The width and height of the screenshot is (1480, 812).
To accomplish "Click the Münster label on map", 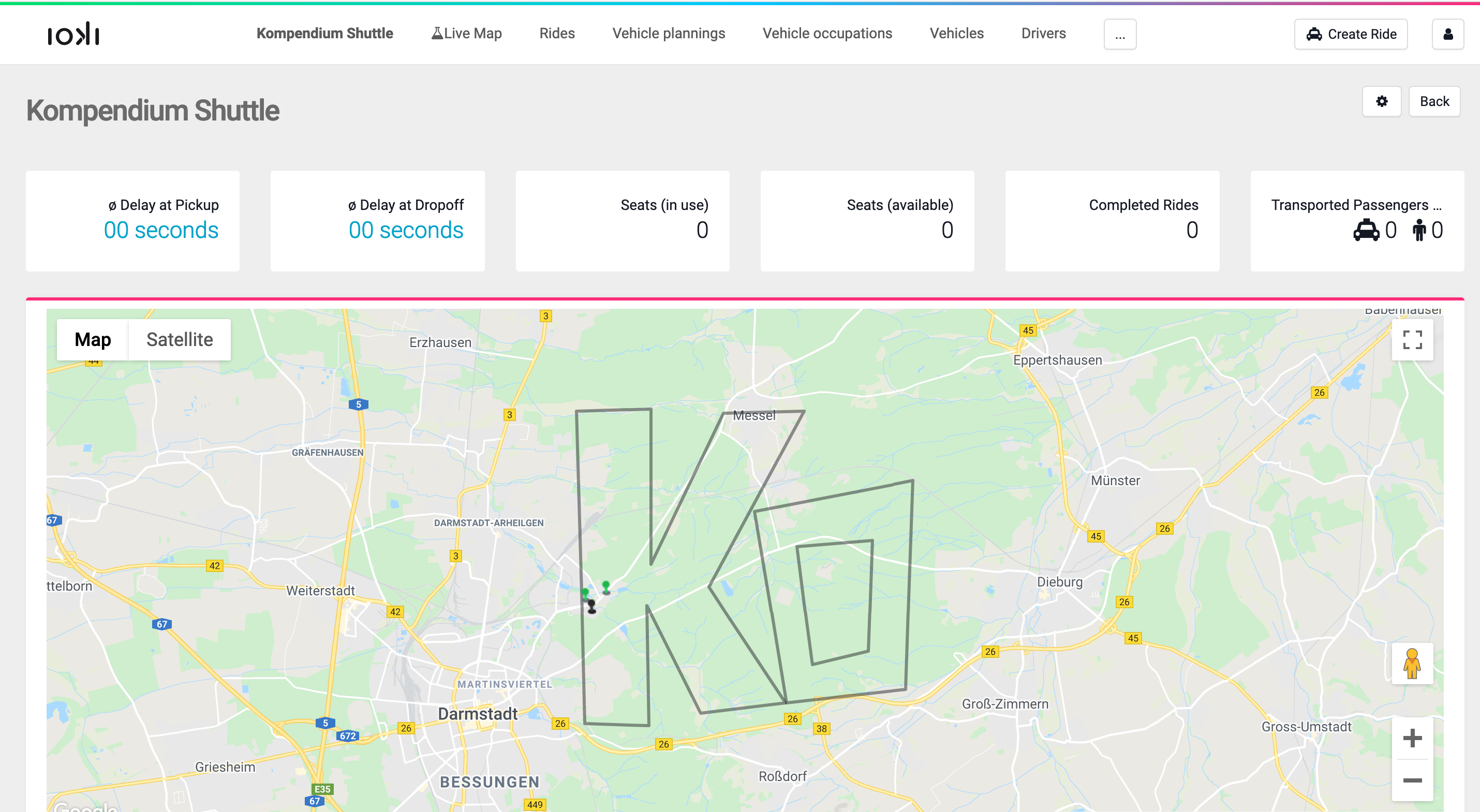I will click(x=1115, y=480).
